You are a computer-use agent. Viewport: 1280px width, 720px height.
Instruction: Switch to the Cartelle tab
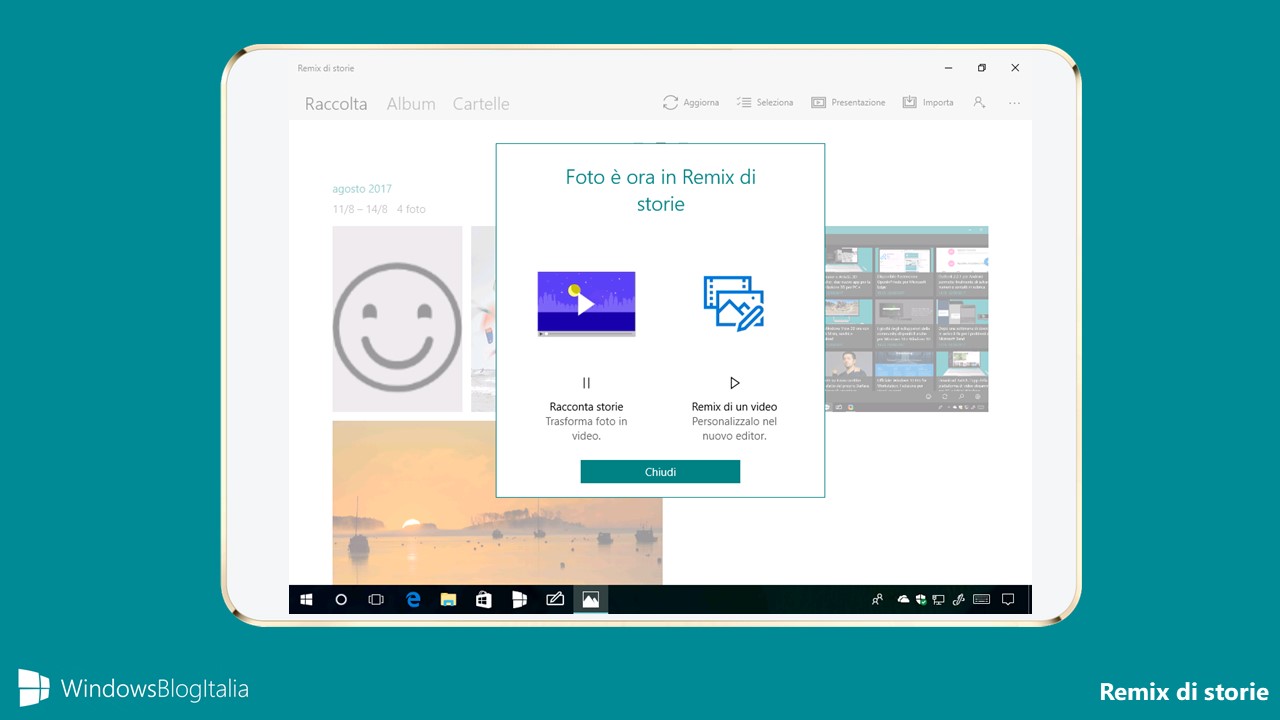[481, 104]
